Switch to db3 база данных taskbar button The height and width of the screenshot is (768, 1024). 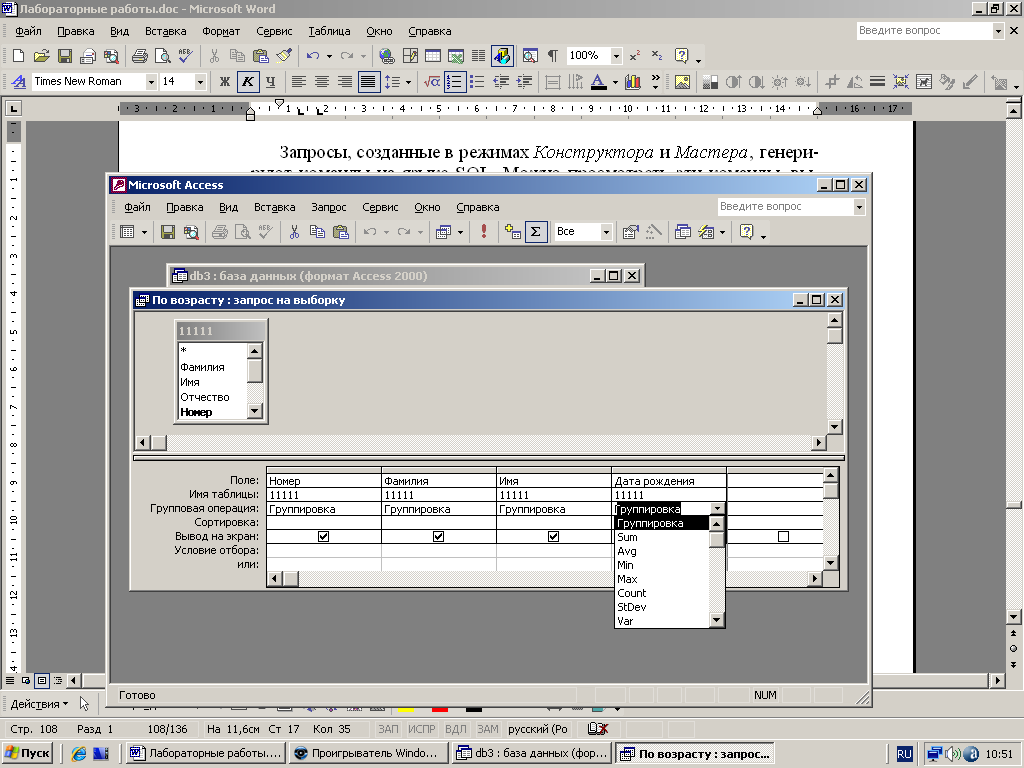(531, 753)
